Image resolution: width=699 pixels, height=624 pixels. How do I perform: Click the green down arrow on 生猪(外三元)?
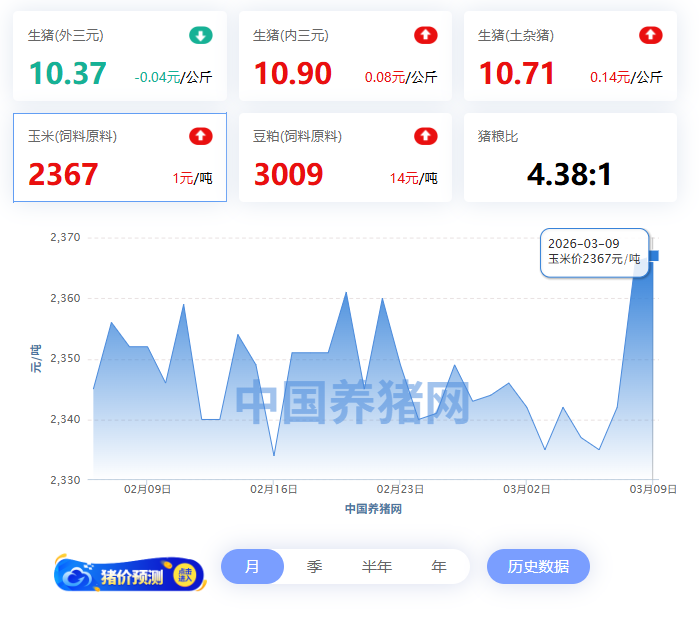coord(201,36)
